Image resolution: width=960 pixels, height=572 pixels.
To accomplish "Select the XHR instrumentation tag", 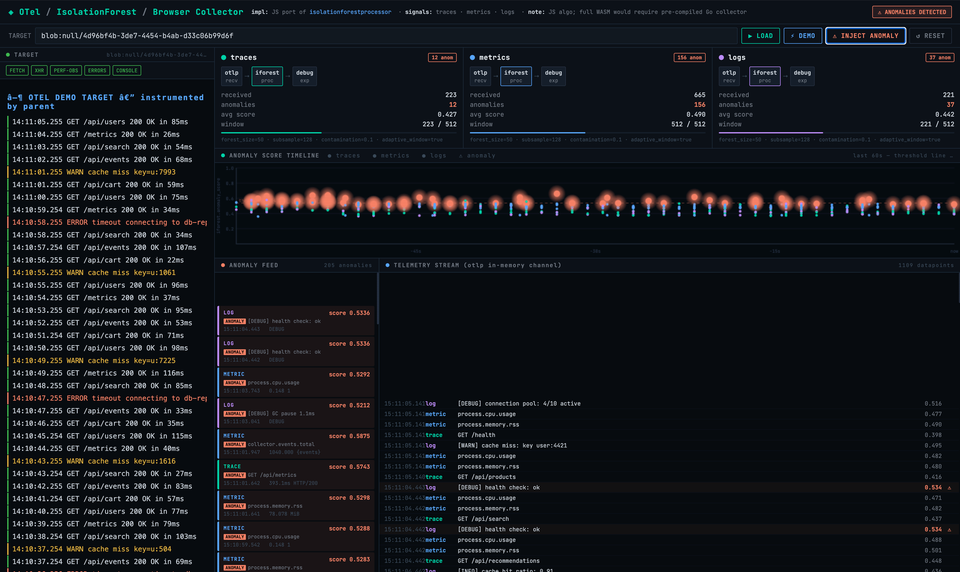I will (39, 70).
